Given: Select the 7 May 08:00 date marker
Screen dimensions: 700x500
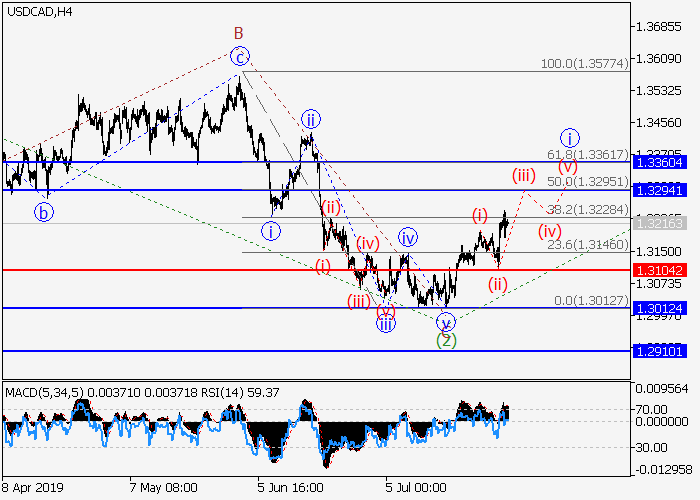Looking at the screenshot, I should tap(163, 490).
